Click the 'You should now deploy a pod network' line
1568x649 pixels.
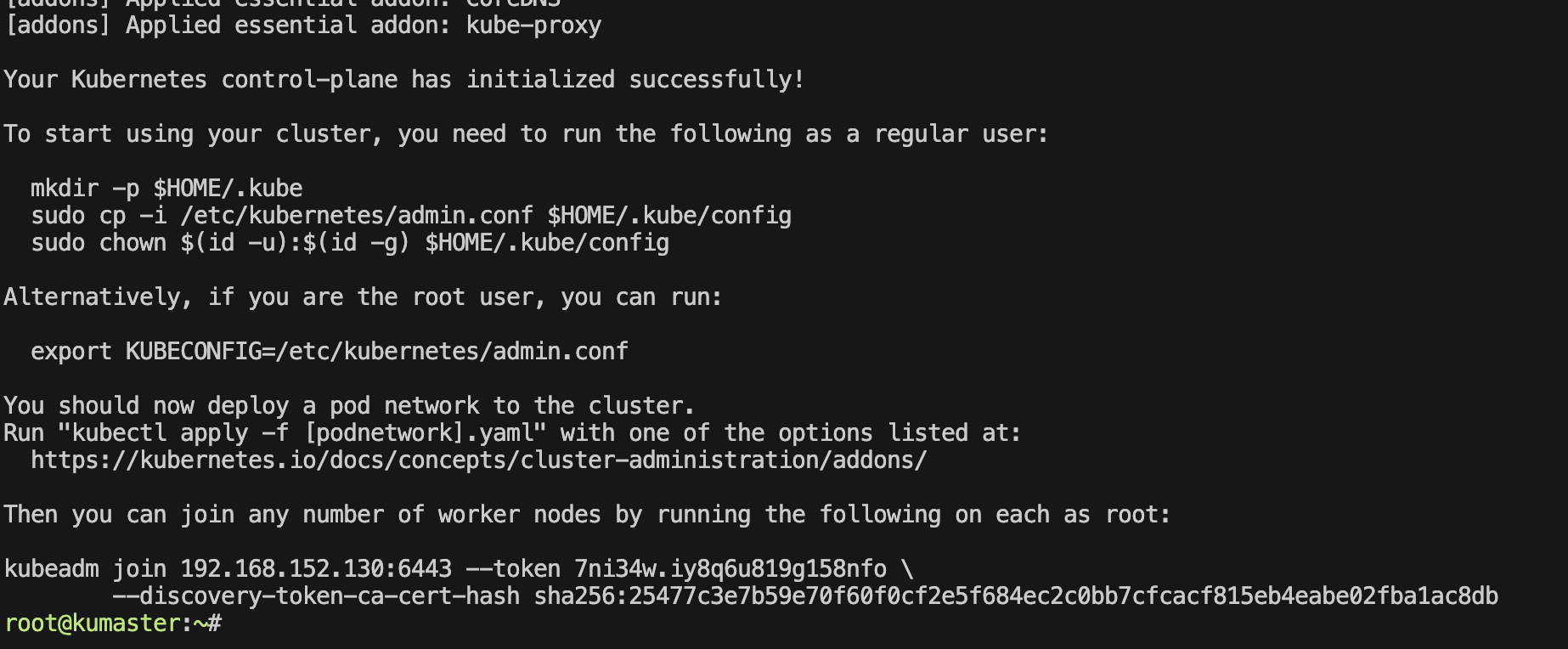pos(350,406)
